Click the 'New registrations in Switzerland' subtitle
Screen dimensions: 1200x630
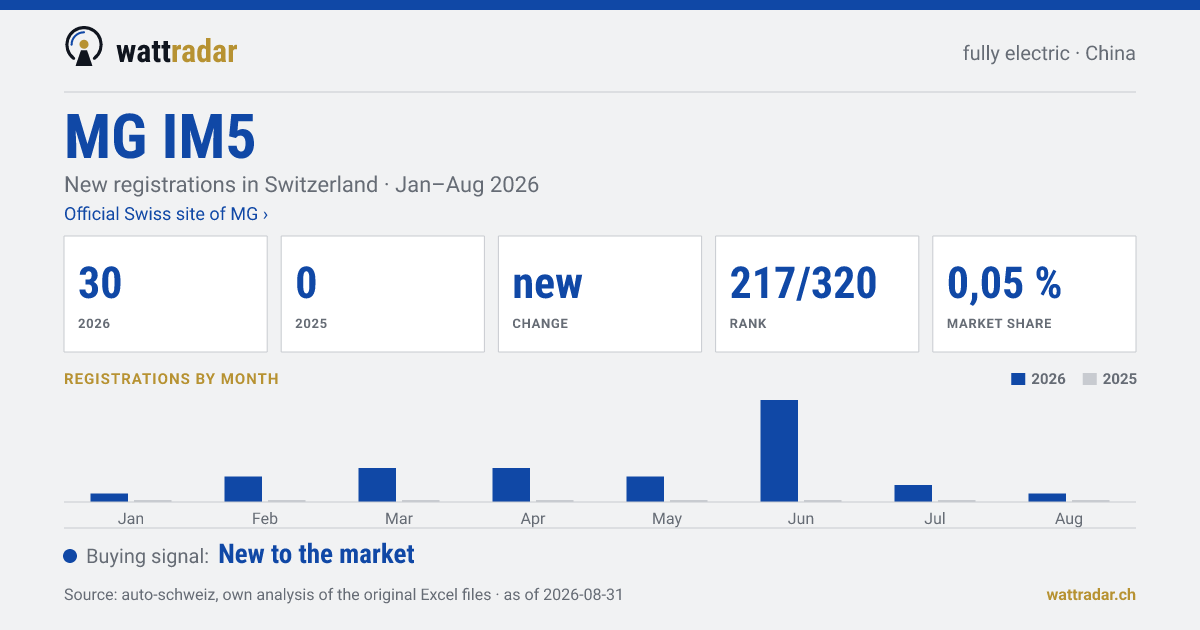(x=301, y=185)
